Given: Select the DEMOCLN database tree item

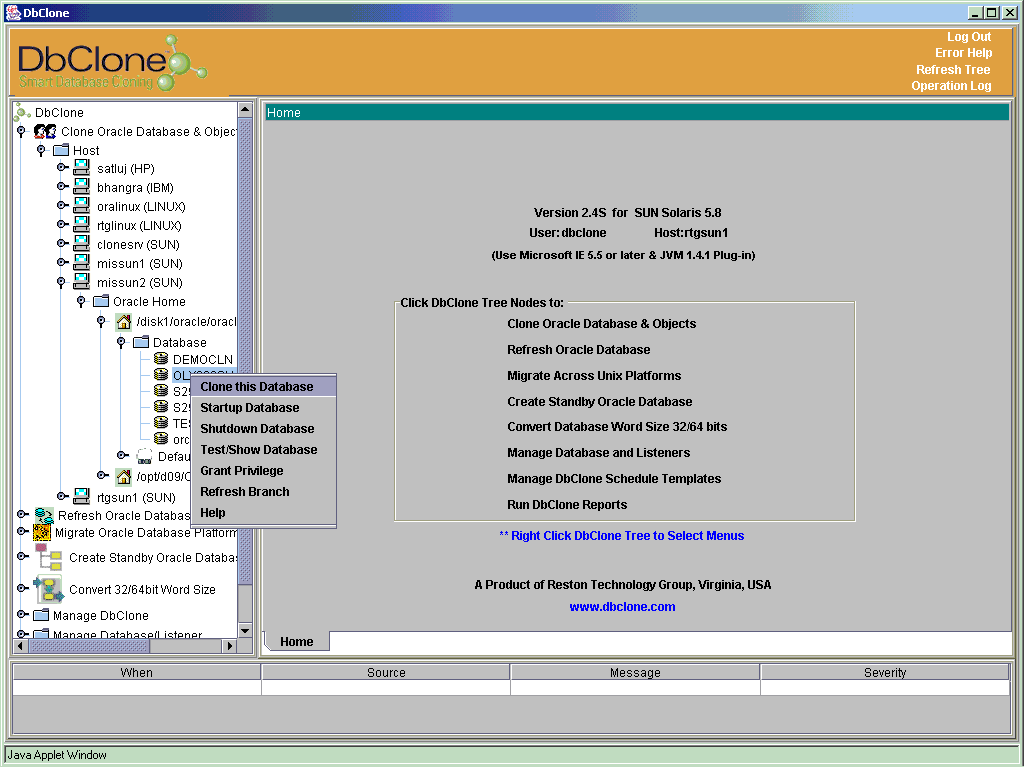Looking at the screenshot, I should [202, 359].
